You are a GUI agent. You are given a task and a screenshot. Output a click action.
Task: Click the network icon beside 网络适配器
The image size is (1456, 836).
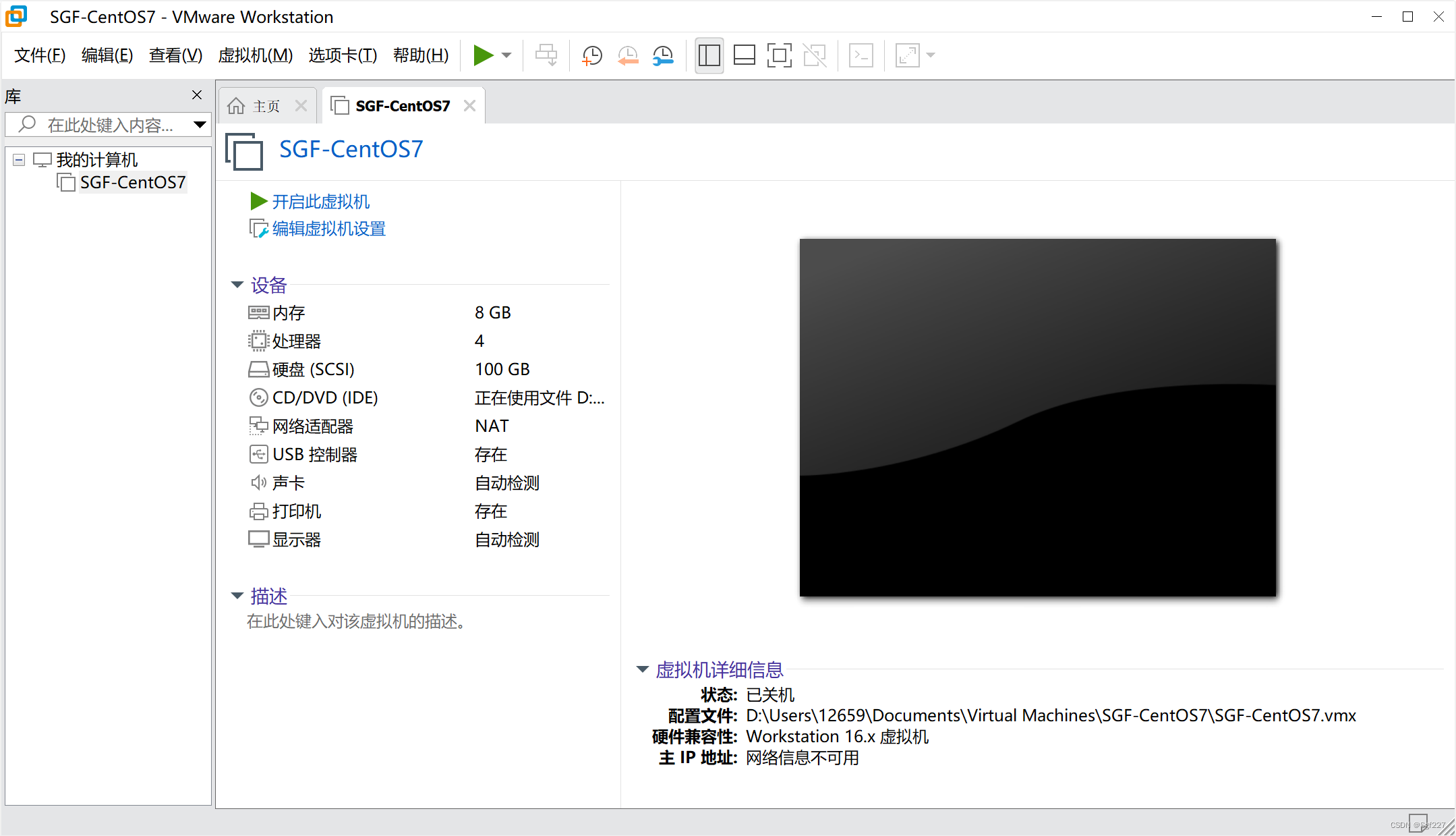click(x=258, y=426)
